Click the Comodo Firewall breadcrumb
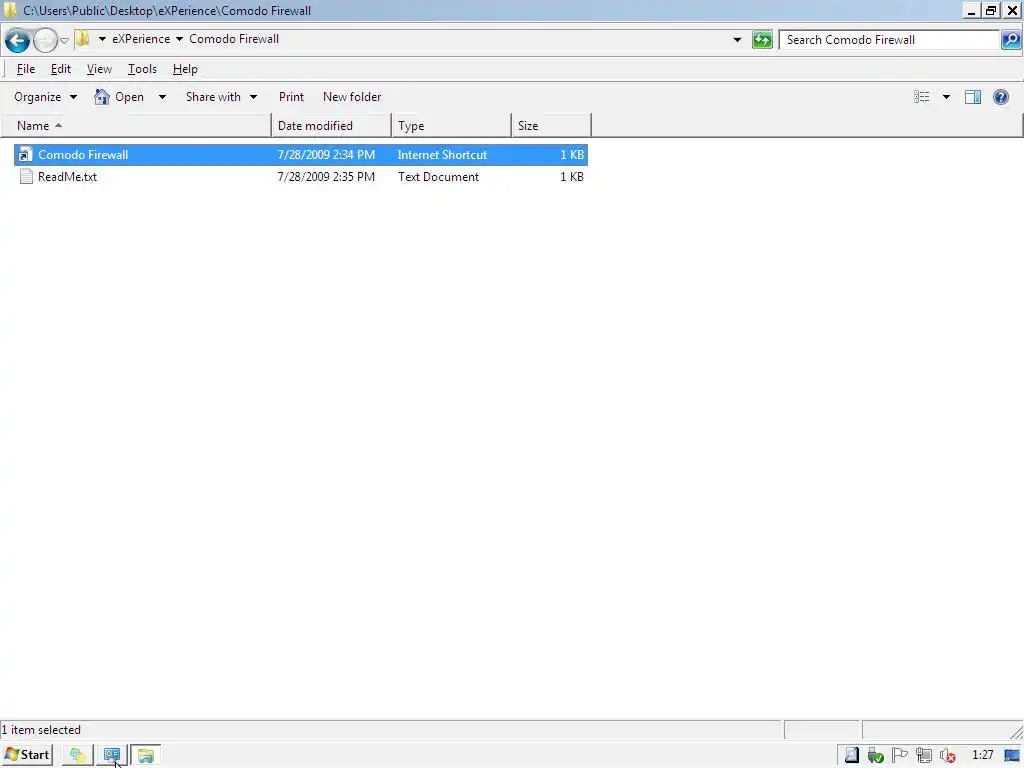Screen dimensions: 1024x768 click(x=234, y=39)
